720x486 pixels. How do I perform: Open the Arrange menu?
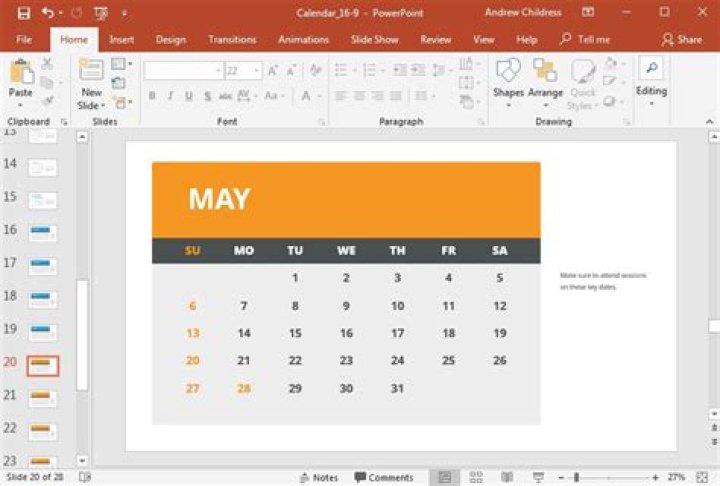tap(545, 83)
